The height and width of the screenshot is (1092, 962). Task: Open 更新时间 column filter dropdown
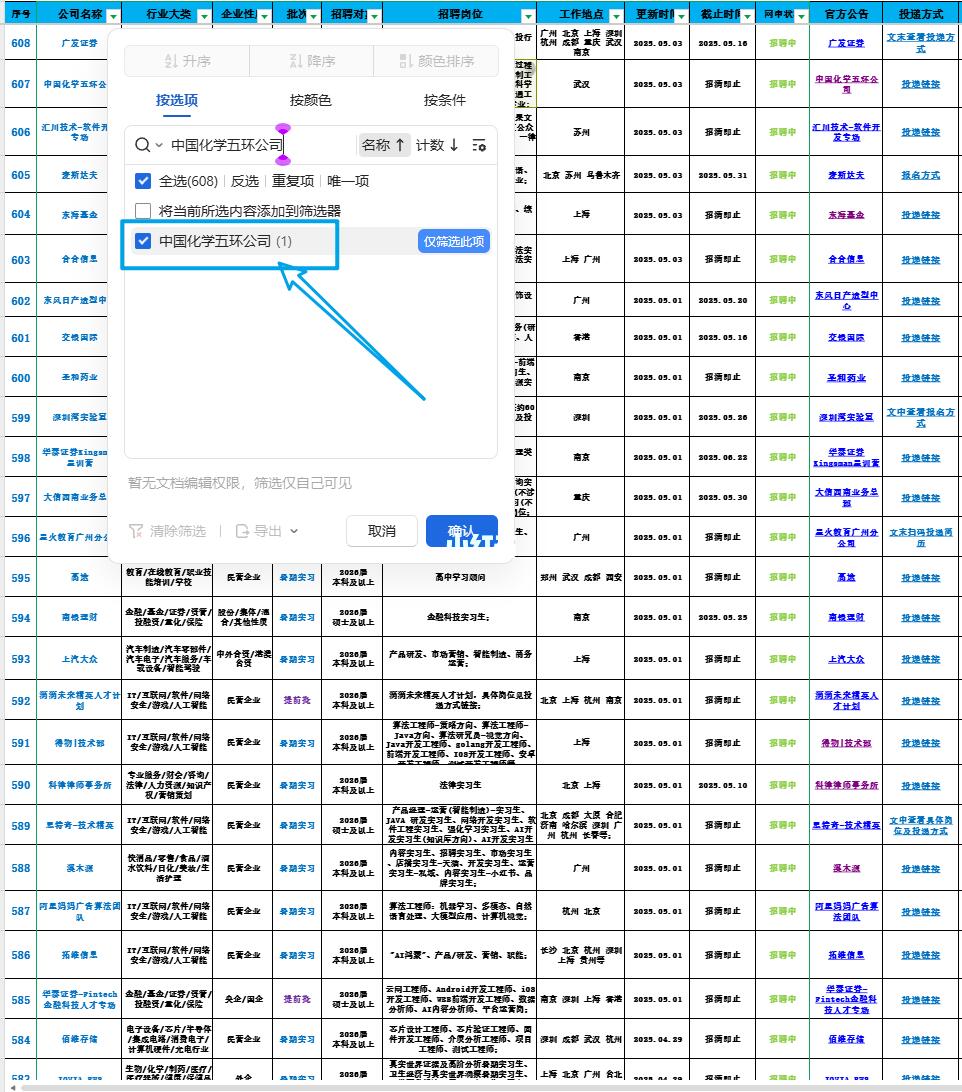click(x=681, y=15)
